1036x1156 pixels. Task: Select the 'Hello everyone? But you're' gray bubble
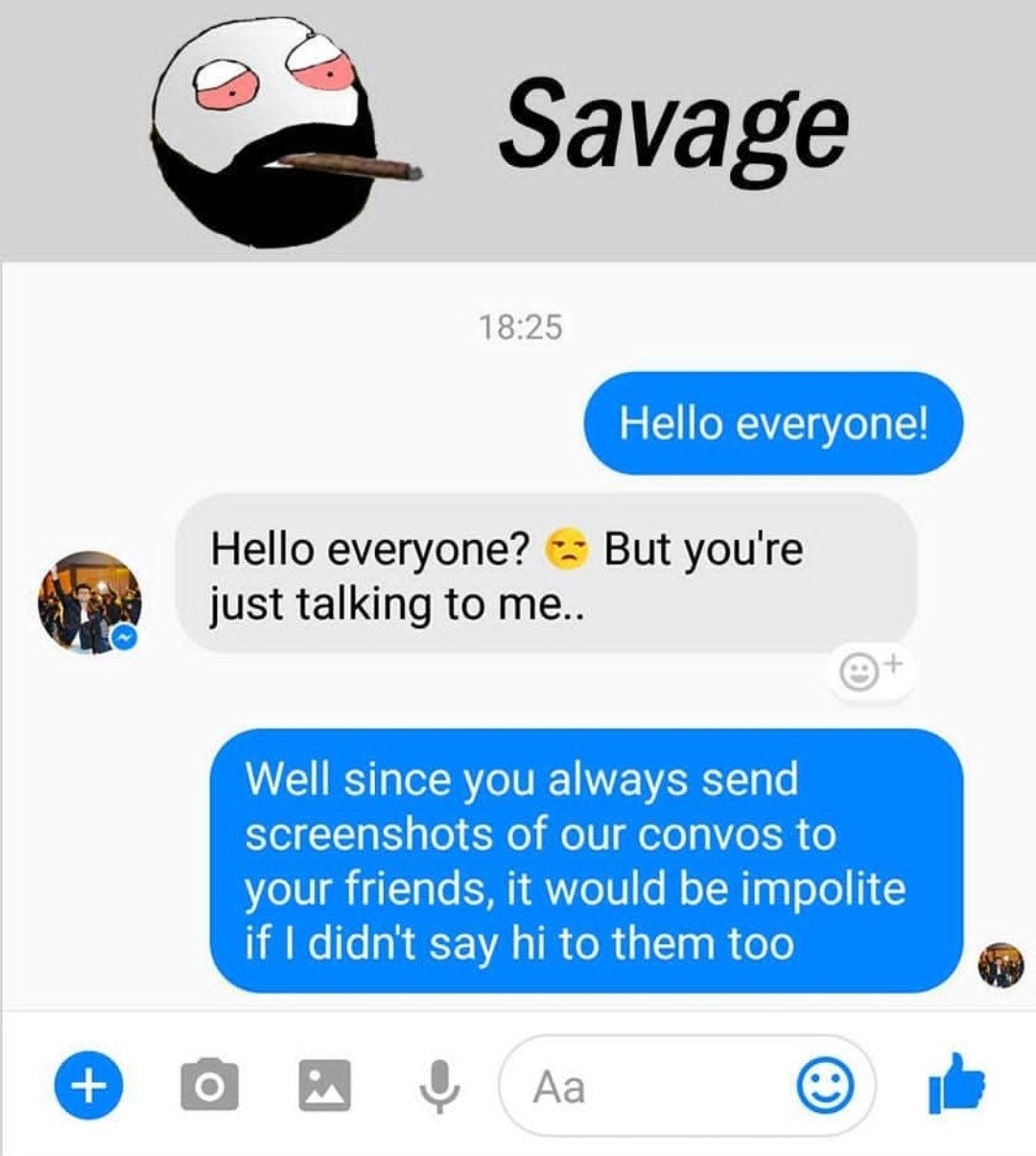pyautogui.click(x=546, y=575)
